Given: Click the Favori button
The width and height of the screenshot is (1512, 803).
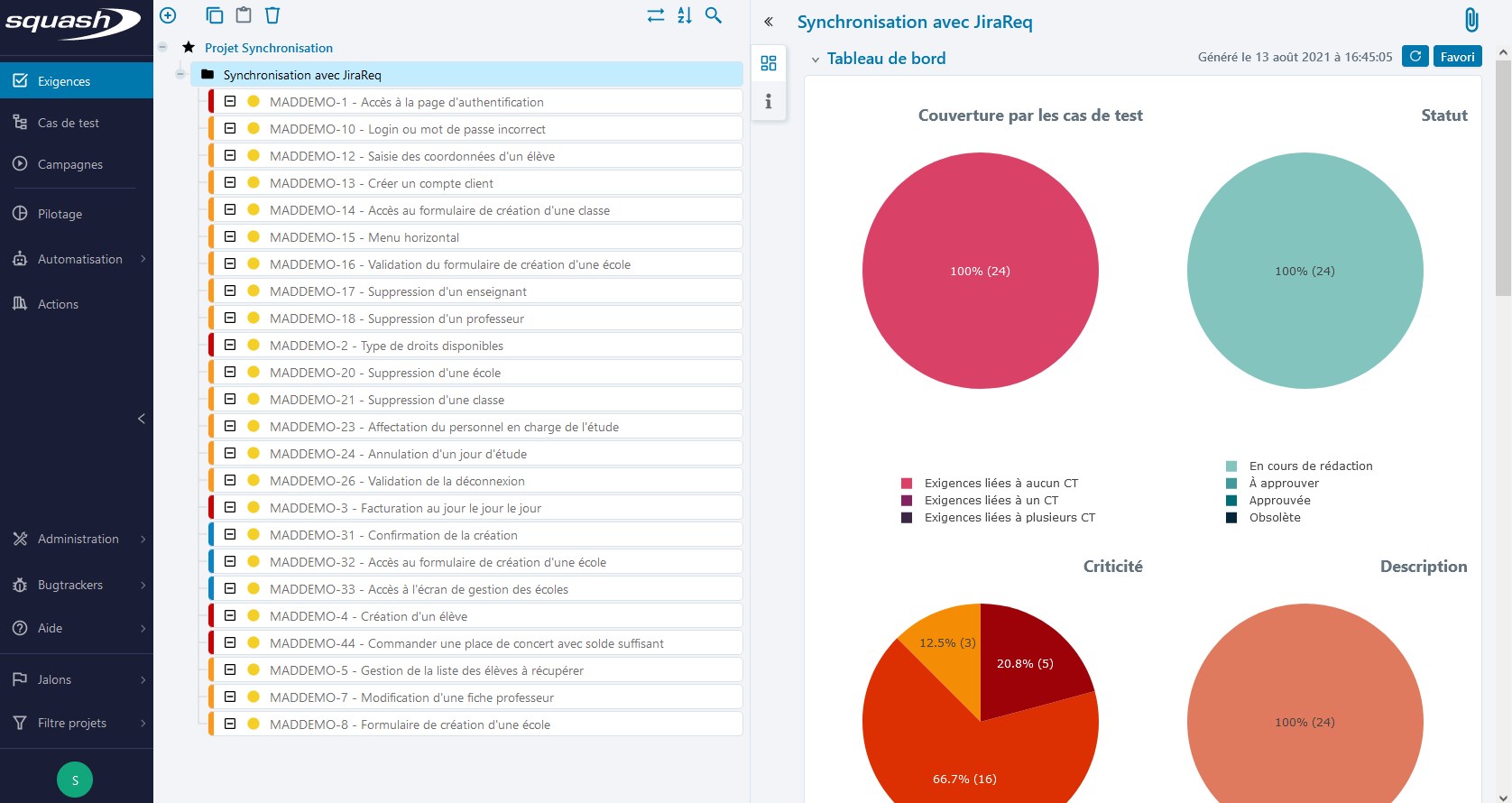Looking at the screenshot, I should point(1457,57).
